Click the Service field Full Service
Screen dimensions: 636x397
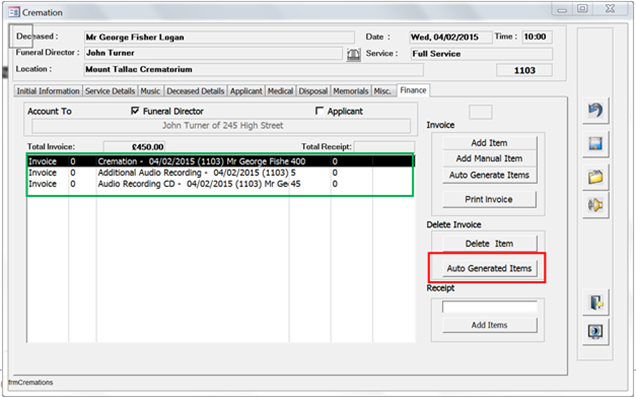[x=481, y=54]
